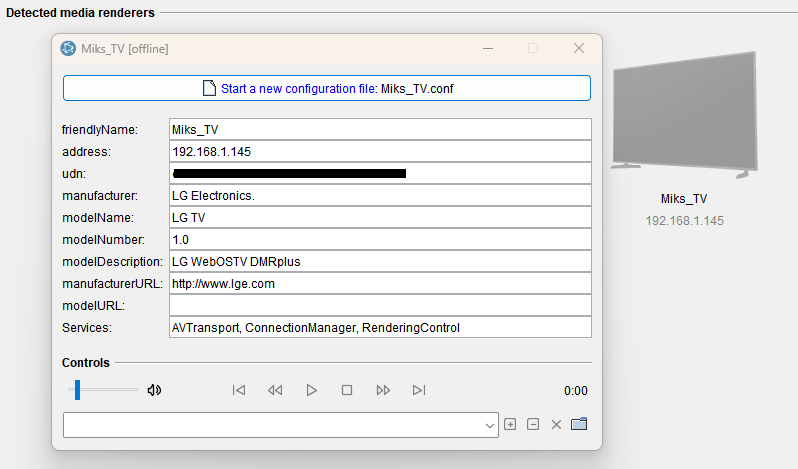The width and height of the screenshot is (798, 469).
Task: Click the friendlyName: label
Action: 100,130
